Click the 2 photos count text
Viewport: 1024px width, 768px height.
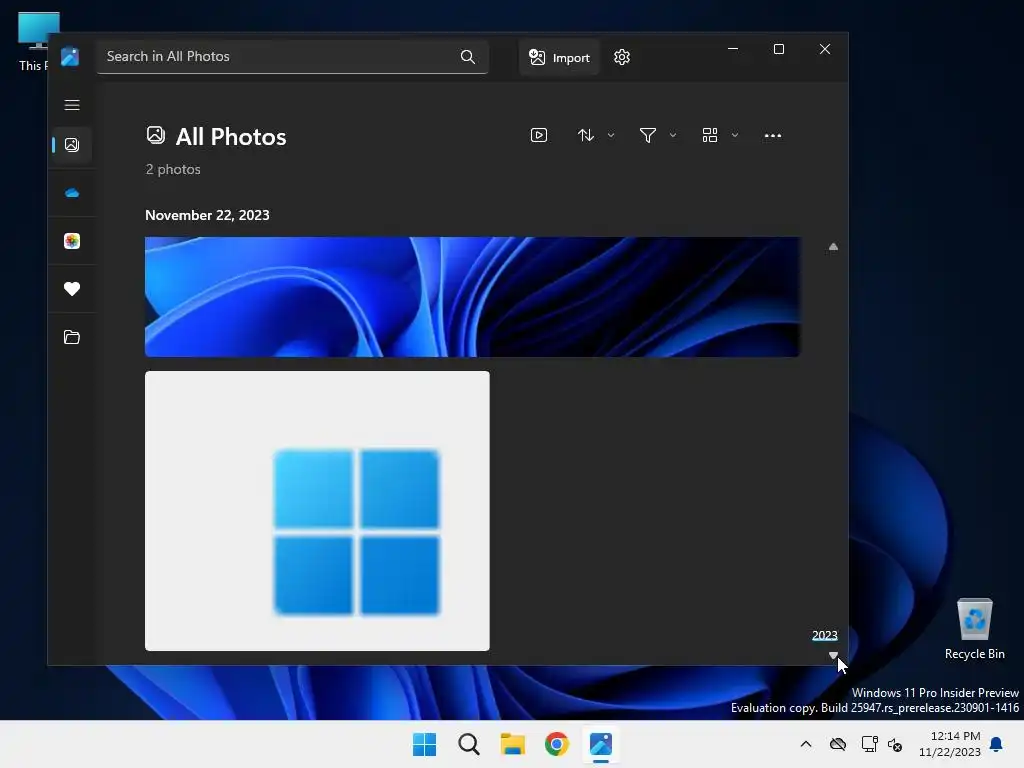173,169
